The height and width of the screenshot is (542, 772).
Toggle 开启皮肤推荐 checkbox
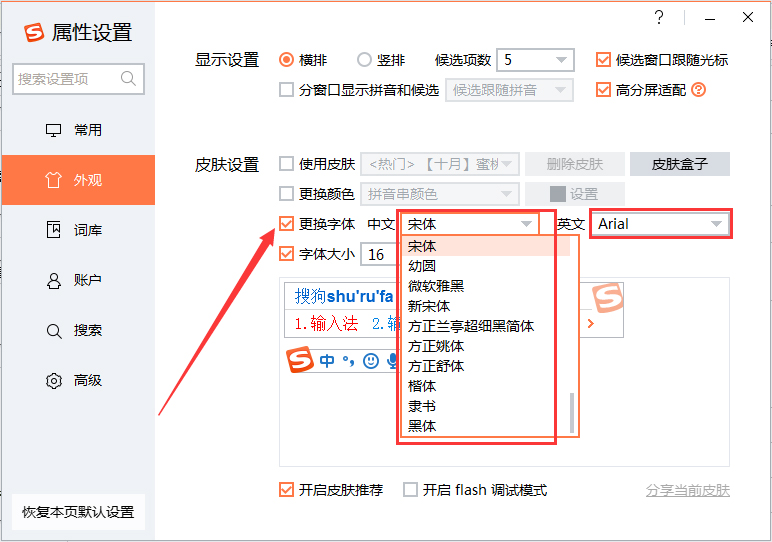tap(286, 490)
